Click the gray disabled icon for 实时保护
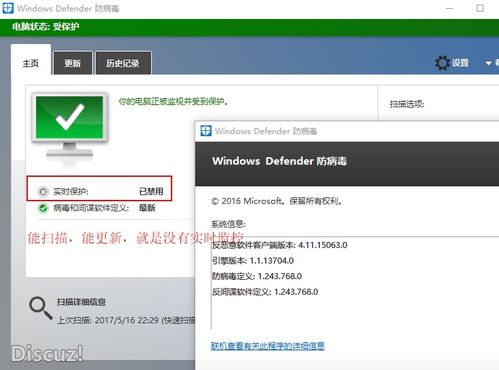The width and height of the screenshot is (499, 370). click(43, 192)
